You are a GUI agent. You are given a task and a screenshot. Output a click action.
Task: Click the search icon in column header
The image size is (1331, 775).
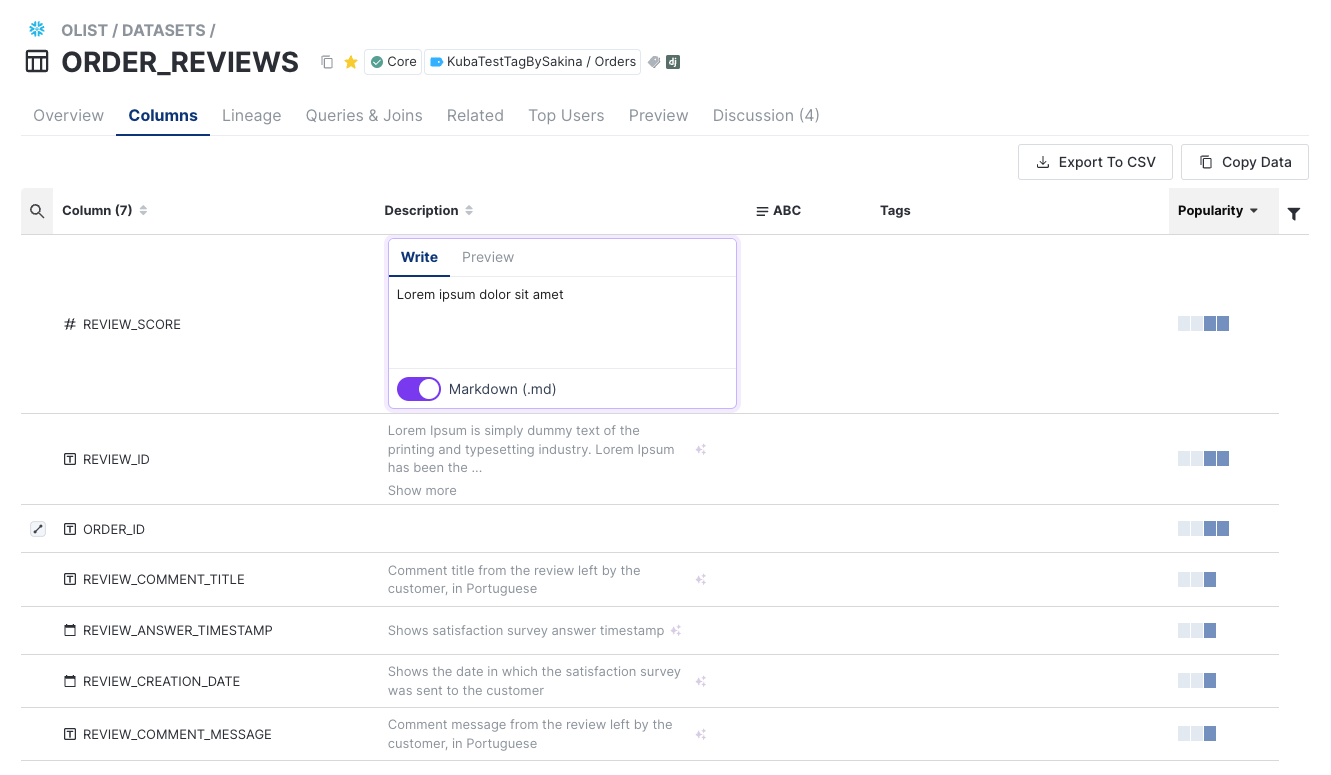point(37,211)
